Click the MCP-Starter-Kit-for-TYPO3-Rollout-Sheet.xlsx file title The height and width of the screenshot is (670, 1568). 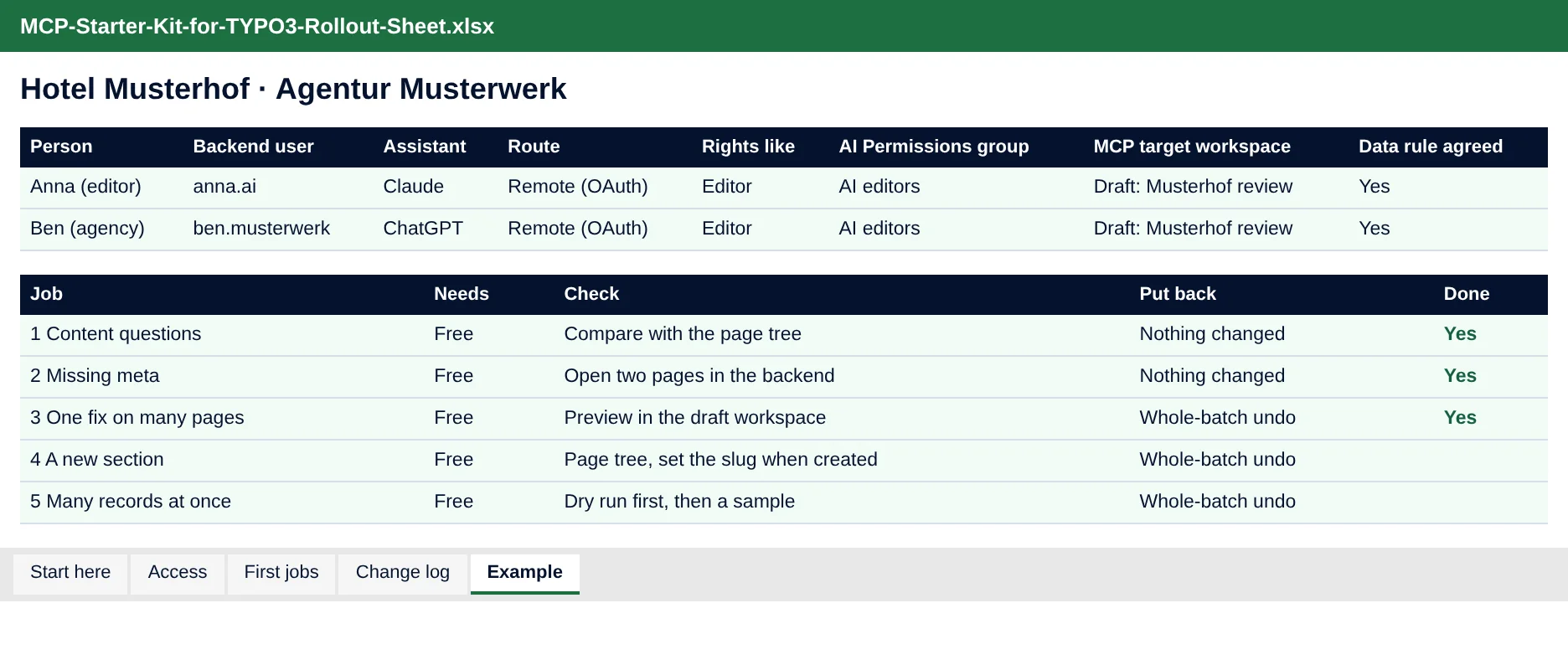[x=257, y=26]
